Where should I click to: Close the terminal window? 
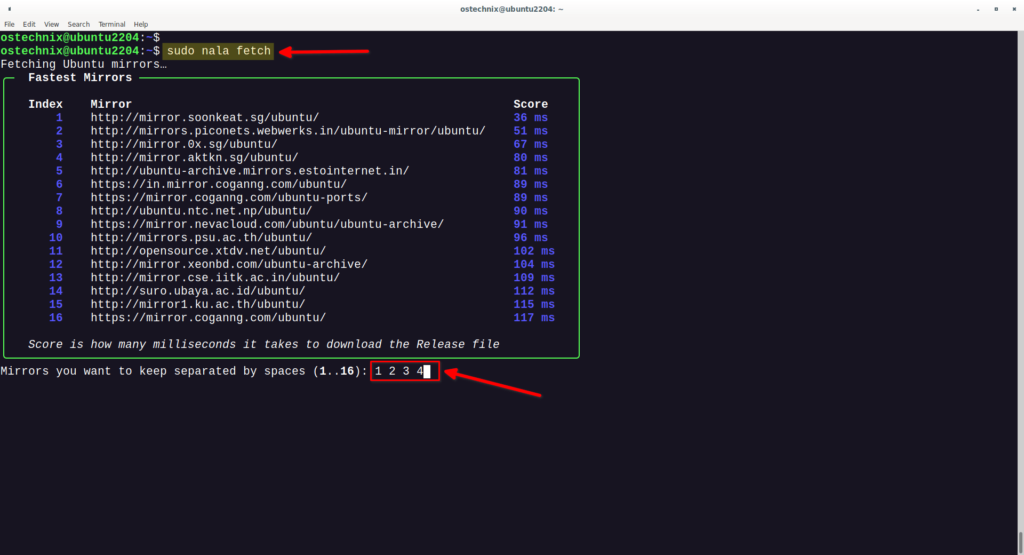[1014, 9]
